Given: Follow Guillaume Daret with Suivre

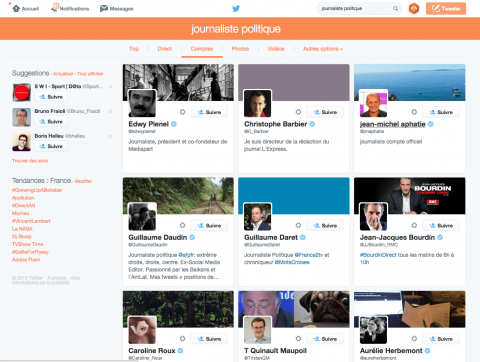Looking at the screenshot, I should coord(325,225).
